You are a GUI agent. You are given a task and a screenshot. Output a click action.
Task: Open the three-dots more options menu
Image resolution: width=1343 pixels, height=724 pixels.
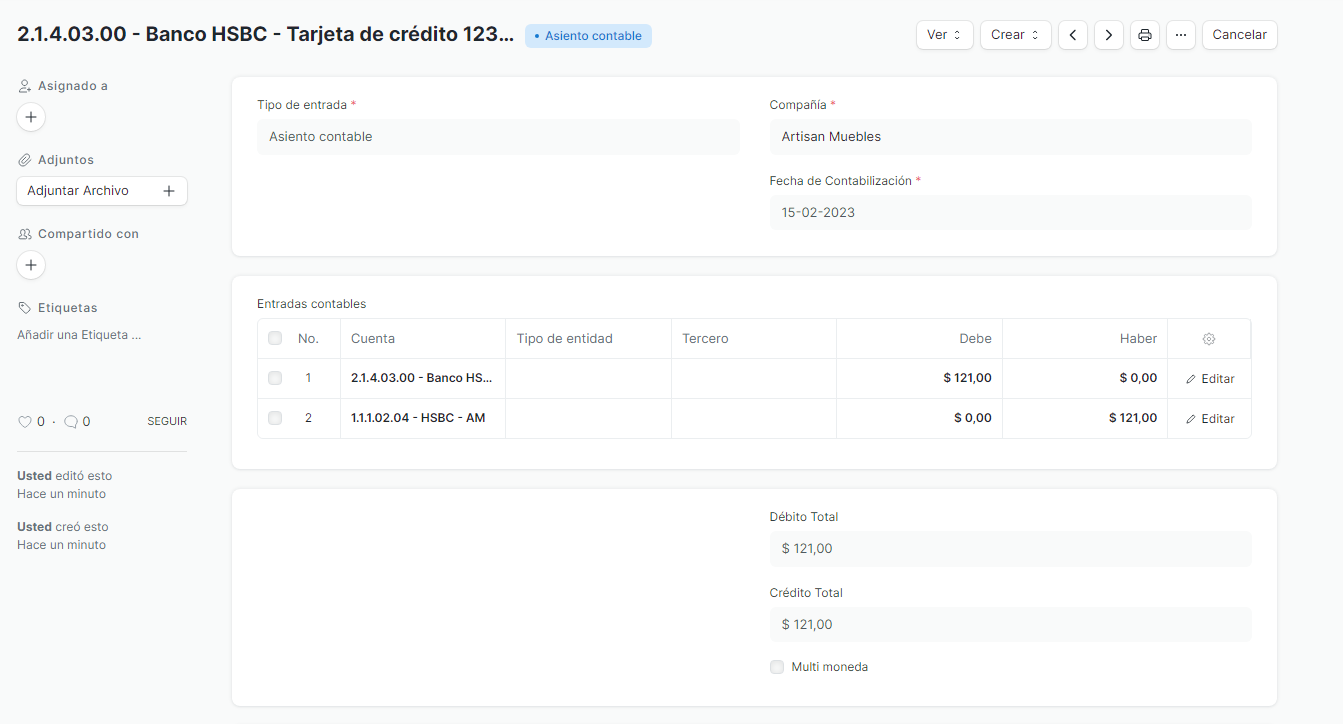(x=1180, y=35)
